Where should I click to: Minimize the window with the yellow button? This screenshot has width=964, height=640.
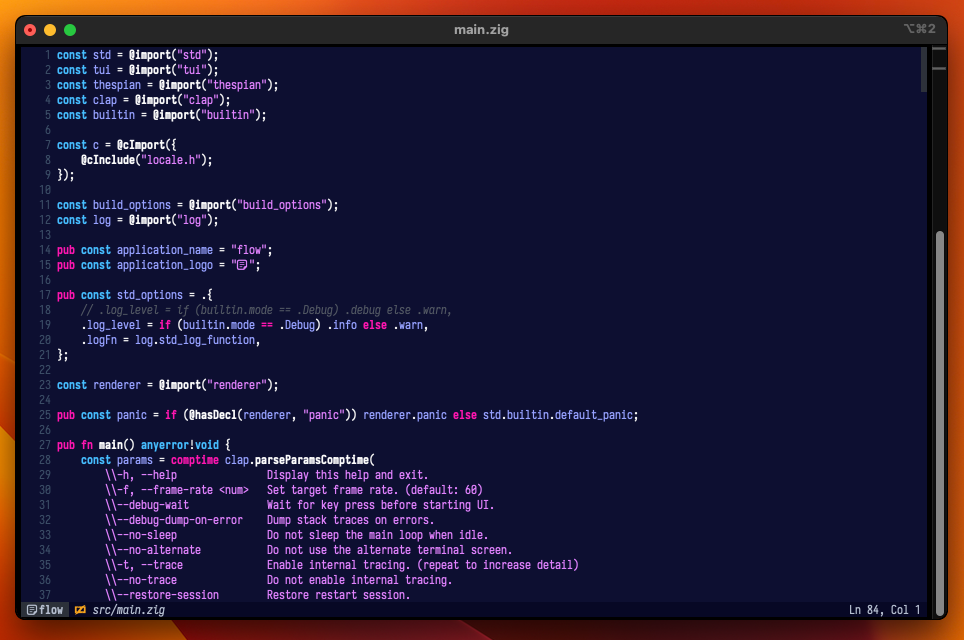click(x=50, y=30)
